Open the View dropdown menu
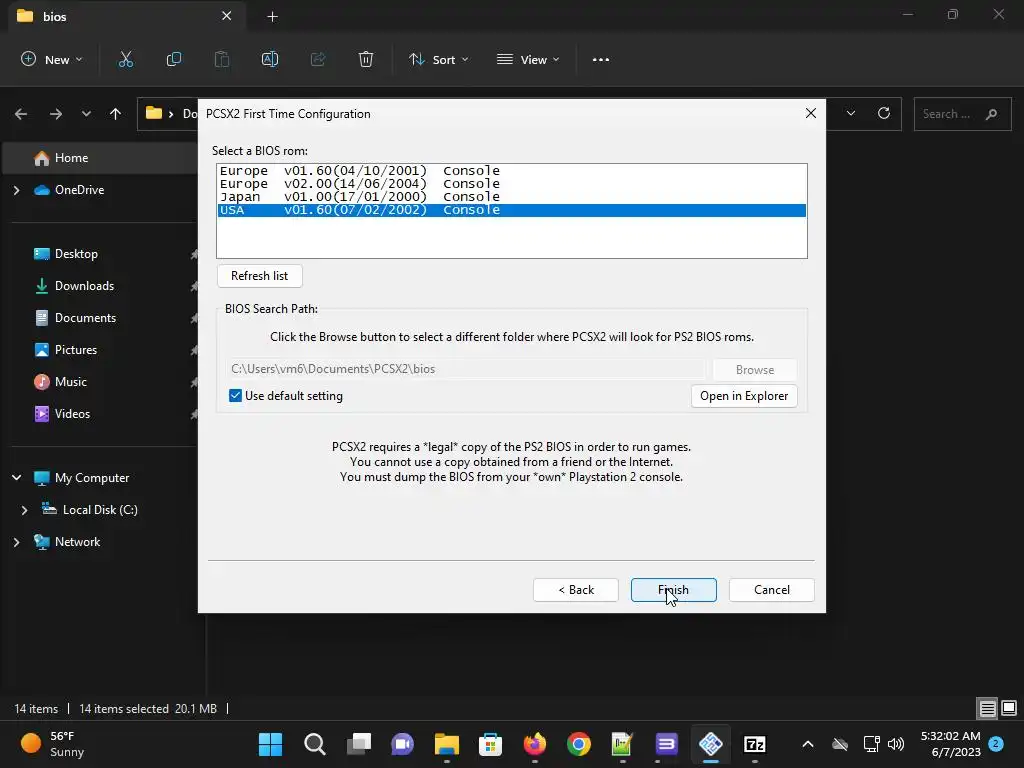Screen dimensions: 1024x768 click(528, 59)
